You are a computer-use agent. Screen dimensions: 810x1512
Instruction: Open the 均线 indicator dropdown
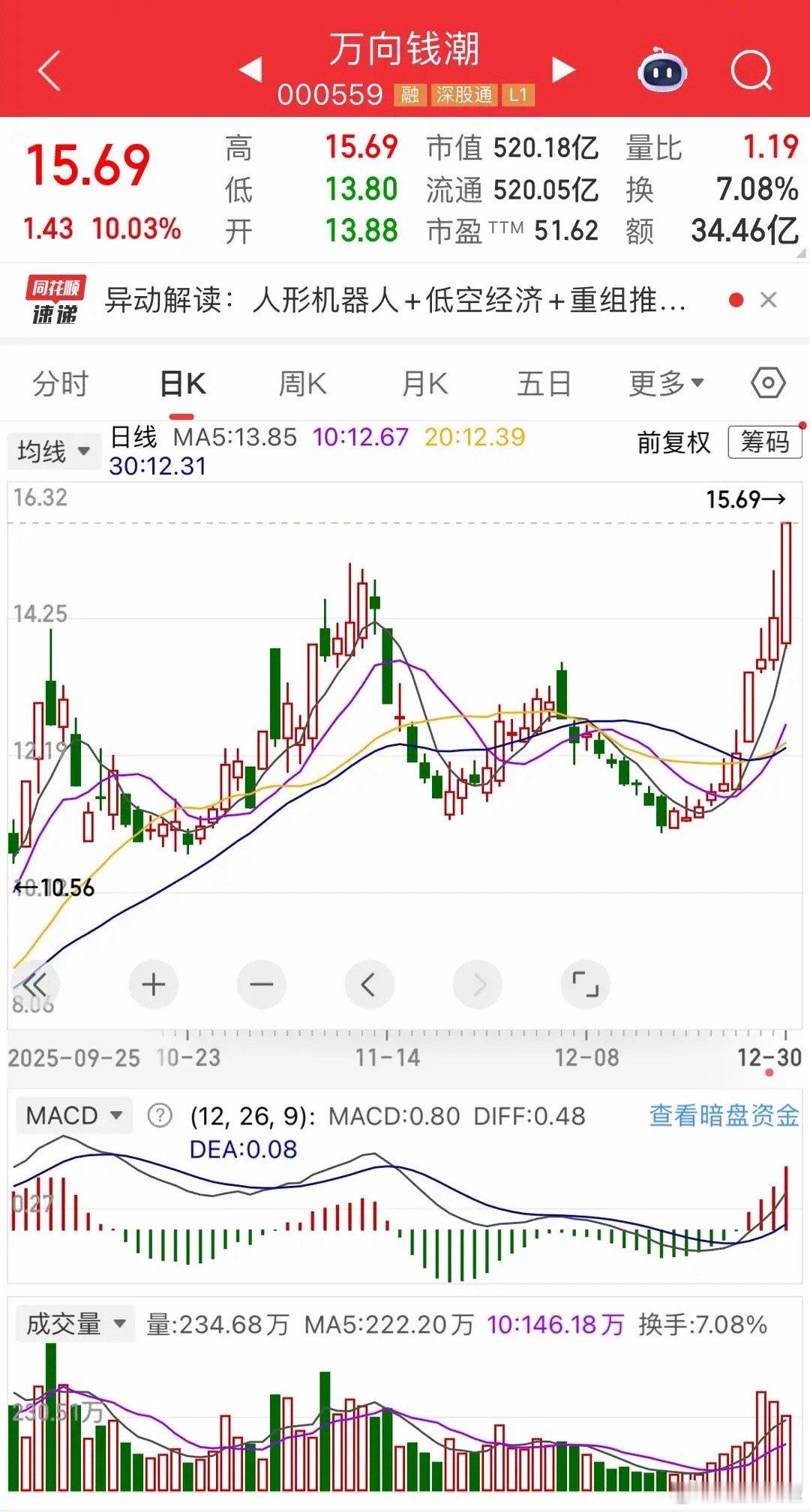pos(53,451)
